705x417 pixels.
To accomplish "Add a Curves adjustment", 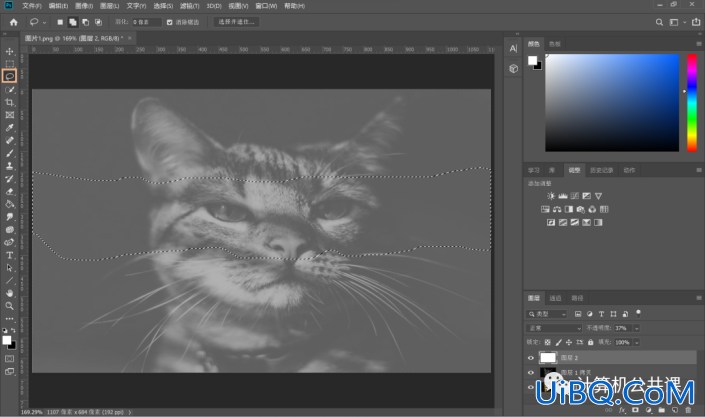I will [575, 196].
